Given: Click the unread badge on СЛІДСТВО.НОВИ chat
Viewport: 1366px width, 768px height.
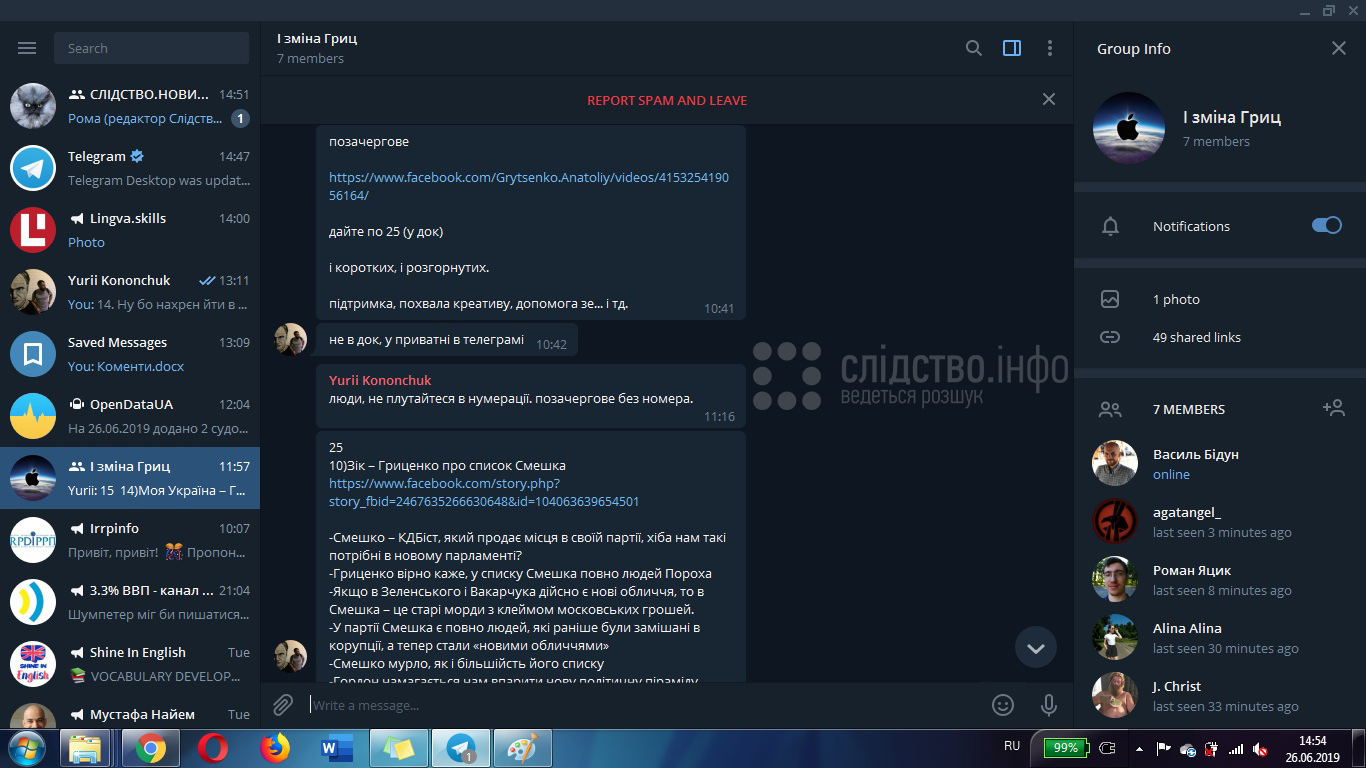Looking at the screenshot, I should point(240,118).
